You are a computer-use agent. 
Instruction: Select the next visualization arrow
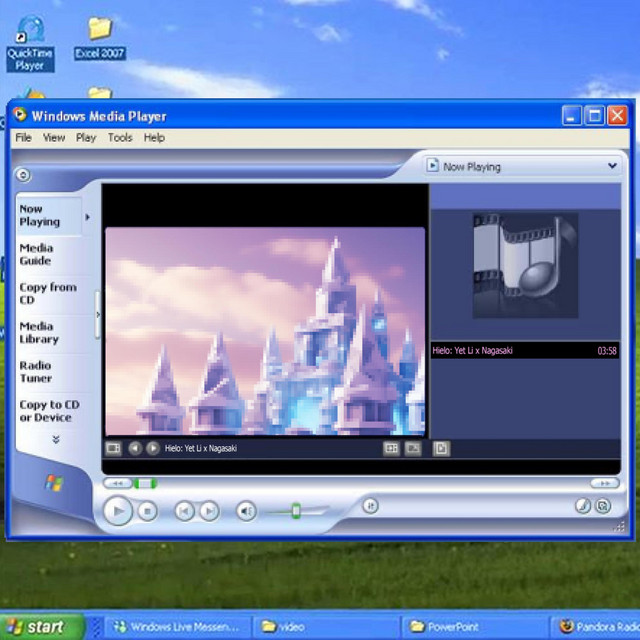click(x=153, y=449)
